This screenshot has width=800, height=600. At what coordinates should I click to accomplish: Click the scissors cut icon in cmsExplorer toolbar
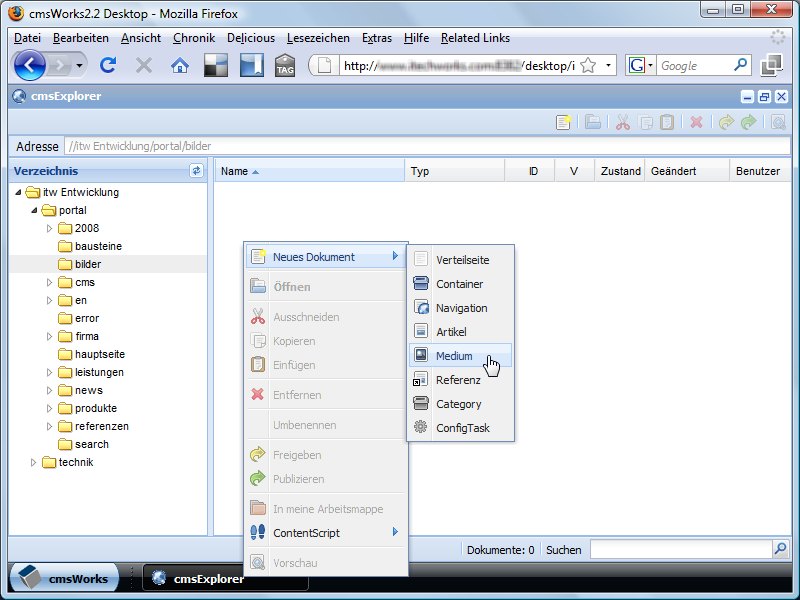tap(622, 122)
